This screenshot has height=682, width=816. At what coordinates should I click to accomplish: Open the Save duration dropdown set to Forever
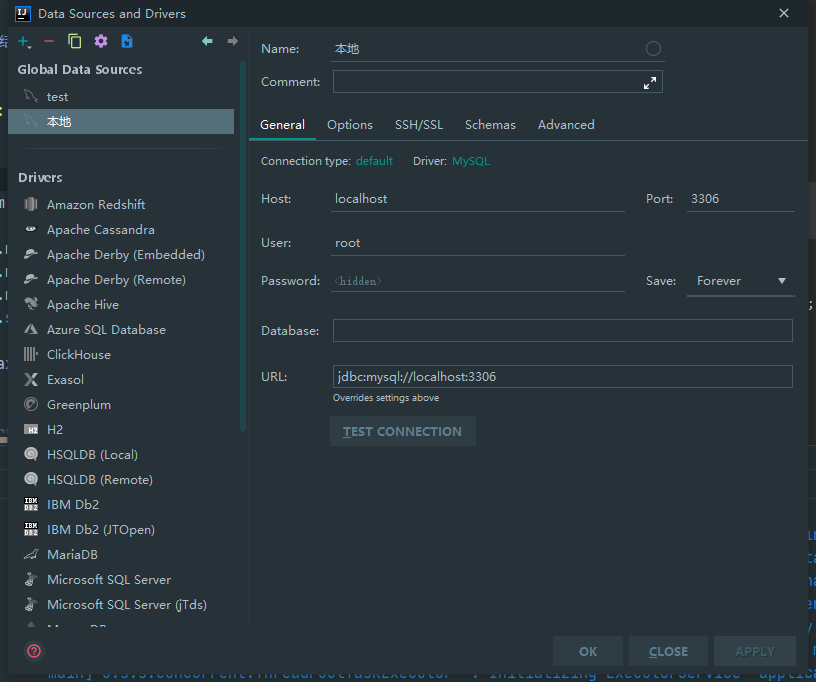[x=740, y=281]
